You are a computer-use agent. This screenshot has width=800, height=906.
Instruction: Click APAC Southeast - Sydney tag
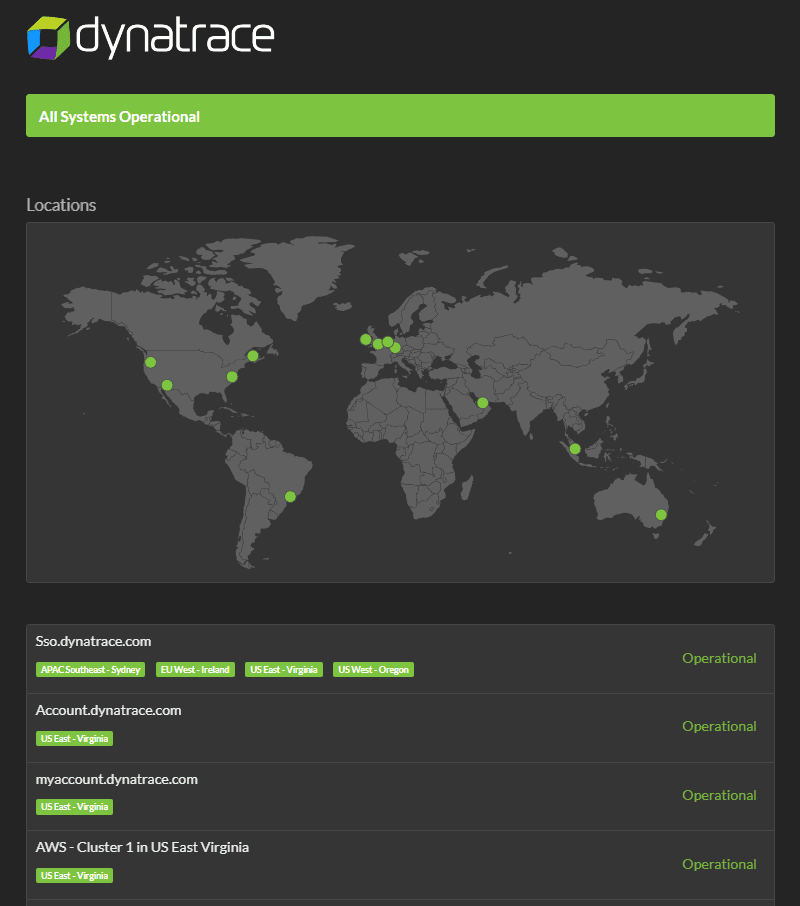(90, 670)
